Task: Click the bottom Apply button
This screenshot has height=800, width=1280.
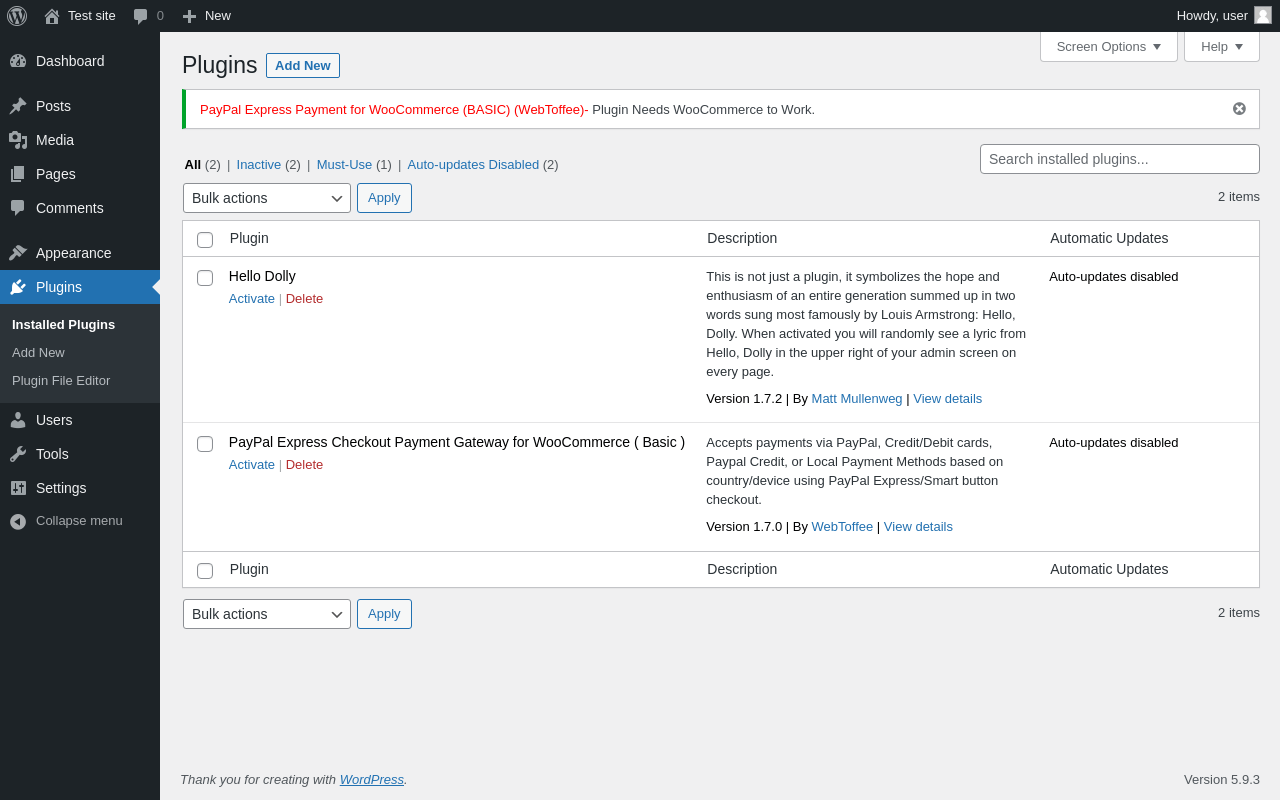Action: [384, 614]
